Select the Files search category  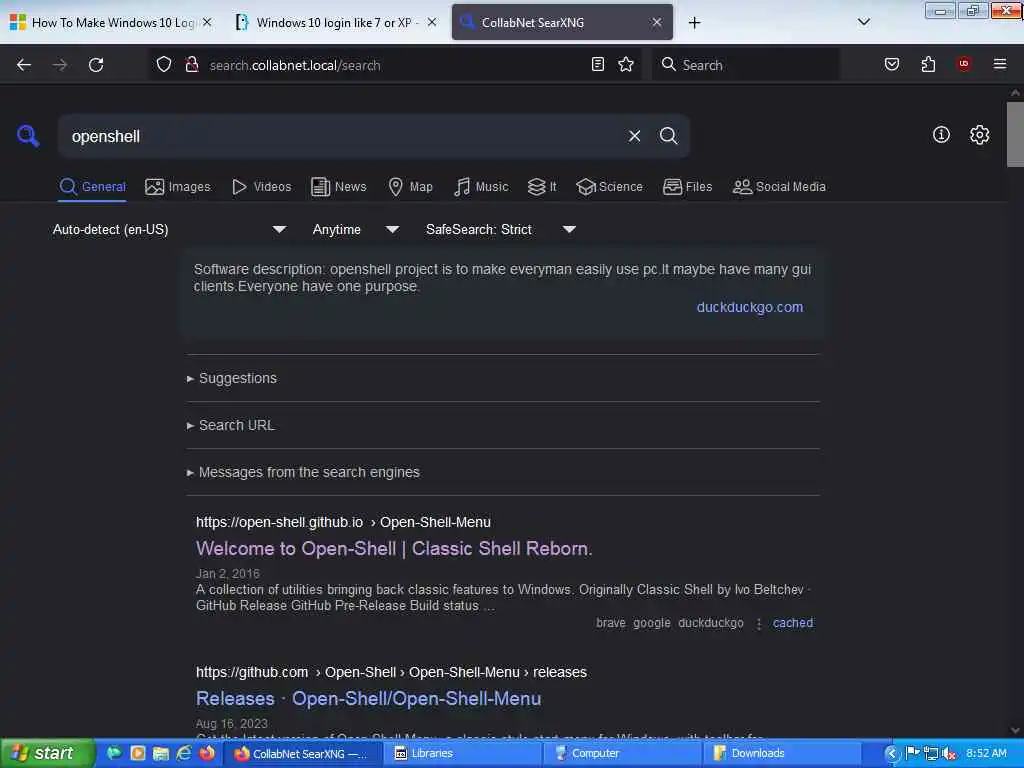[687, 187]
